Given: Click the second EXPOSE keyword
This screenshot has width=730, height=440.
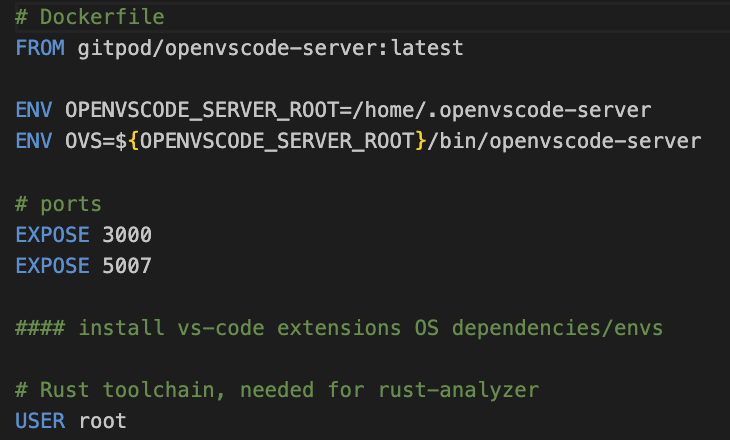Looking at the screenshot, I should tap(53, 265).
